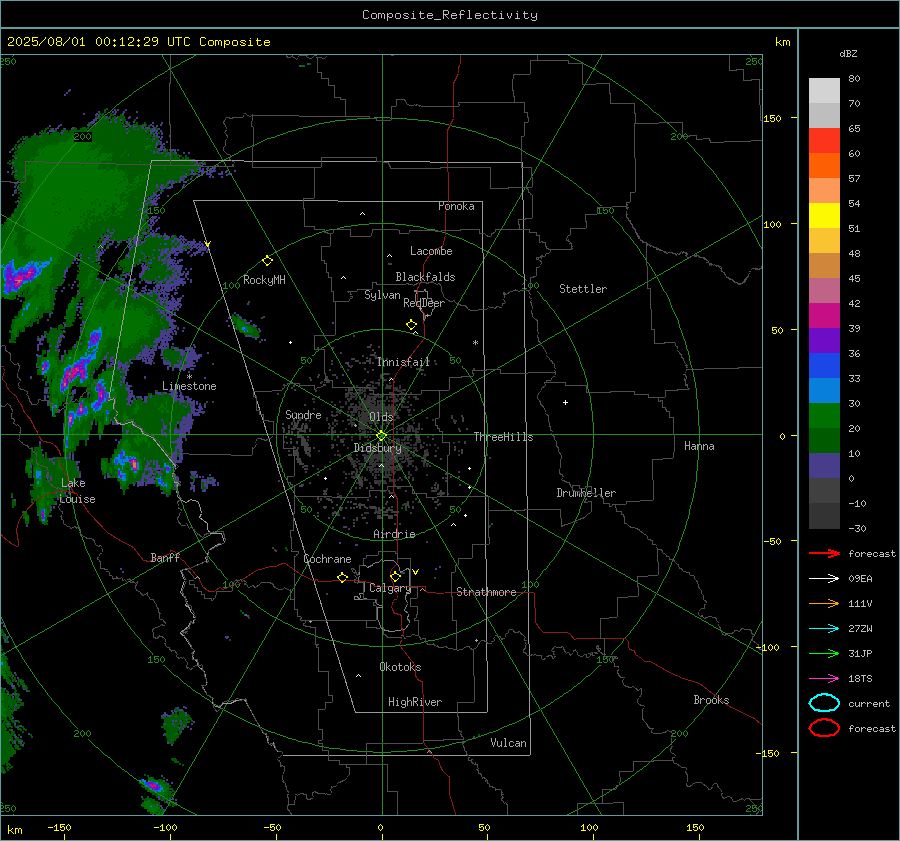Click the Sylvan label on the map
The width and height of the screenshot is (900, 841).
pyautogui.click(x=382, y=295)
